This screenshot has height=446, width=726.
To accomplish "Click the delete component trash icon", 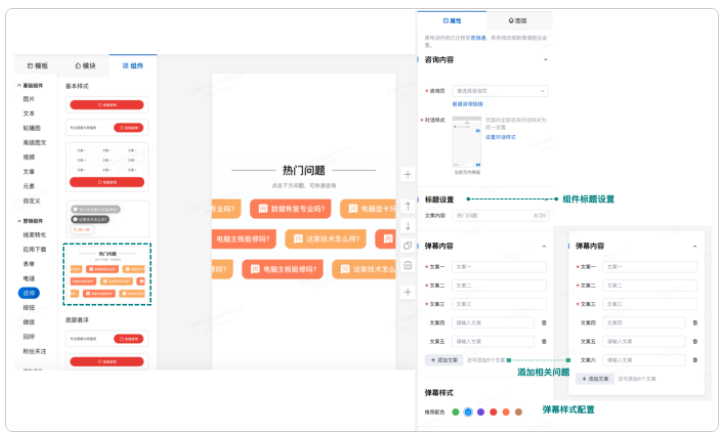I will (408, 265).
